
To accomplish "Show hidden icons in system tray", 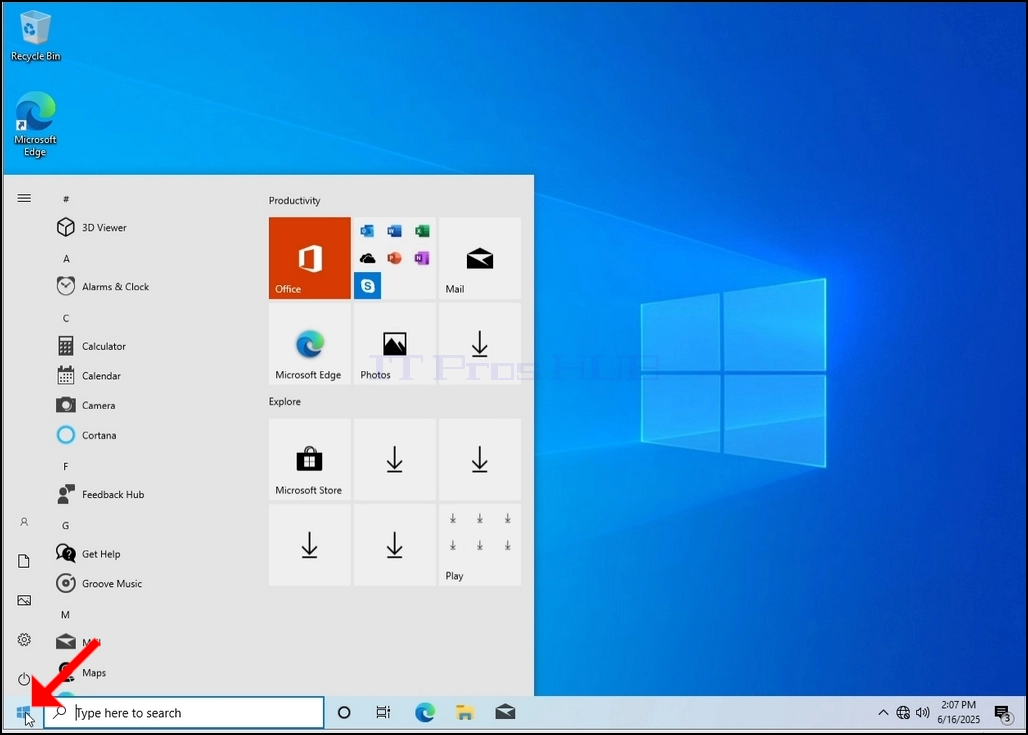I will tap(883, 713).
